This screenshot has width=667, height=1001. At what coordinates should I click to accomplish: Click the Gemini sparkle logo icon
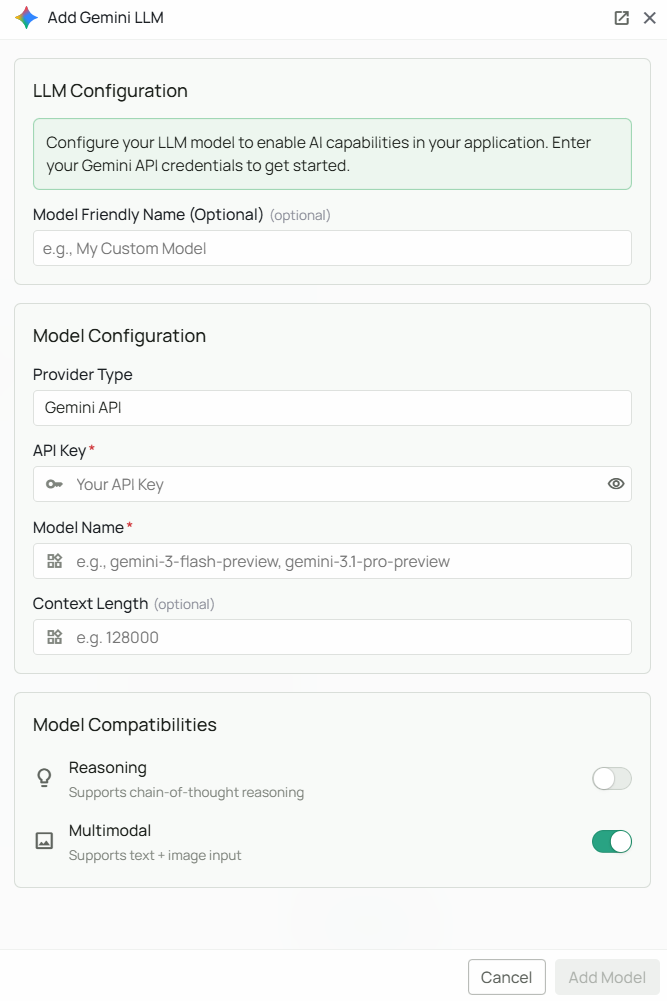[x=27, y=18]
